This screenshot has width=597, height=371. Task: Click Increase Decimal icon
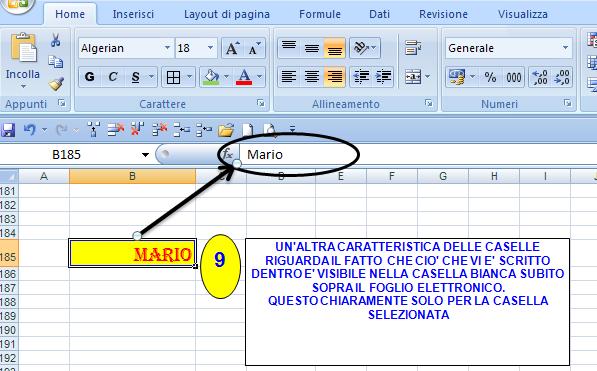540,77
